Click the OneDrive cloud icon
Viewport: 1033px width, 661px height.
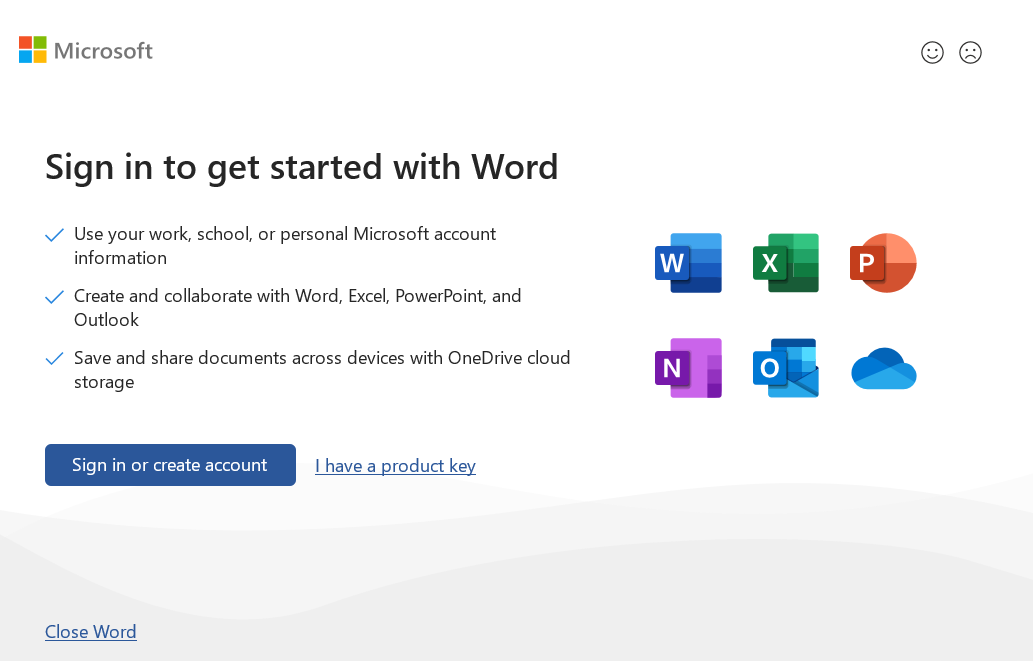pos(883,368)
